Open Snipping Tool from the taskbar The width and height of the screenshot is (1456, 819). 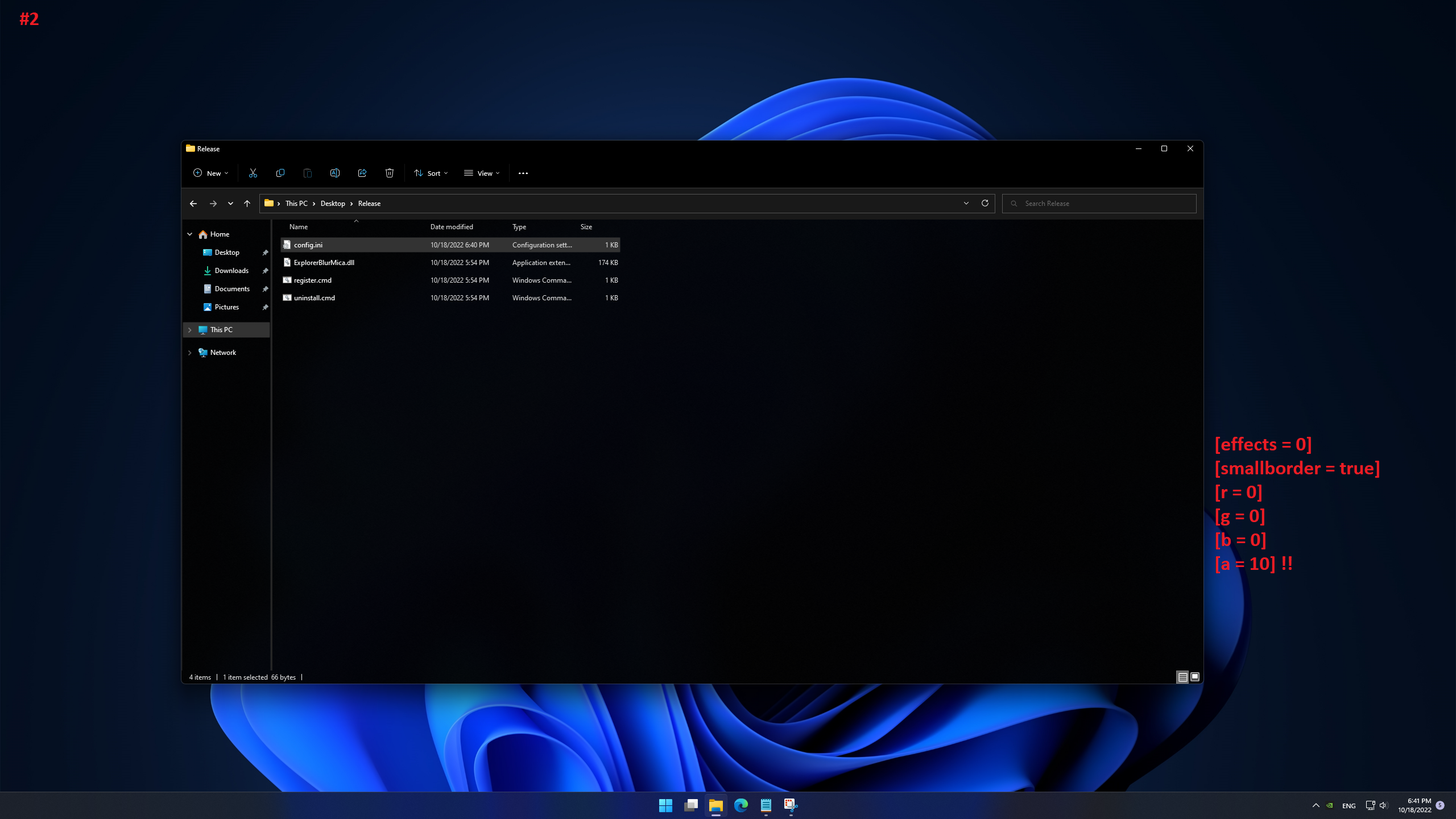[x=791, y=805]
